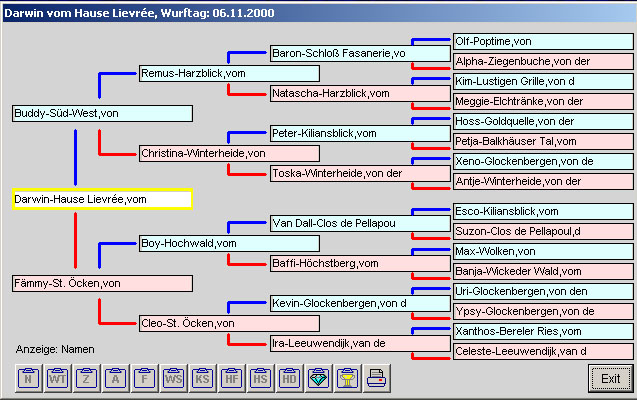Print the pedigree with printer icon

coord(377,379)
